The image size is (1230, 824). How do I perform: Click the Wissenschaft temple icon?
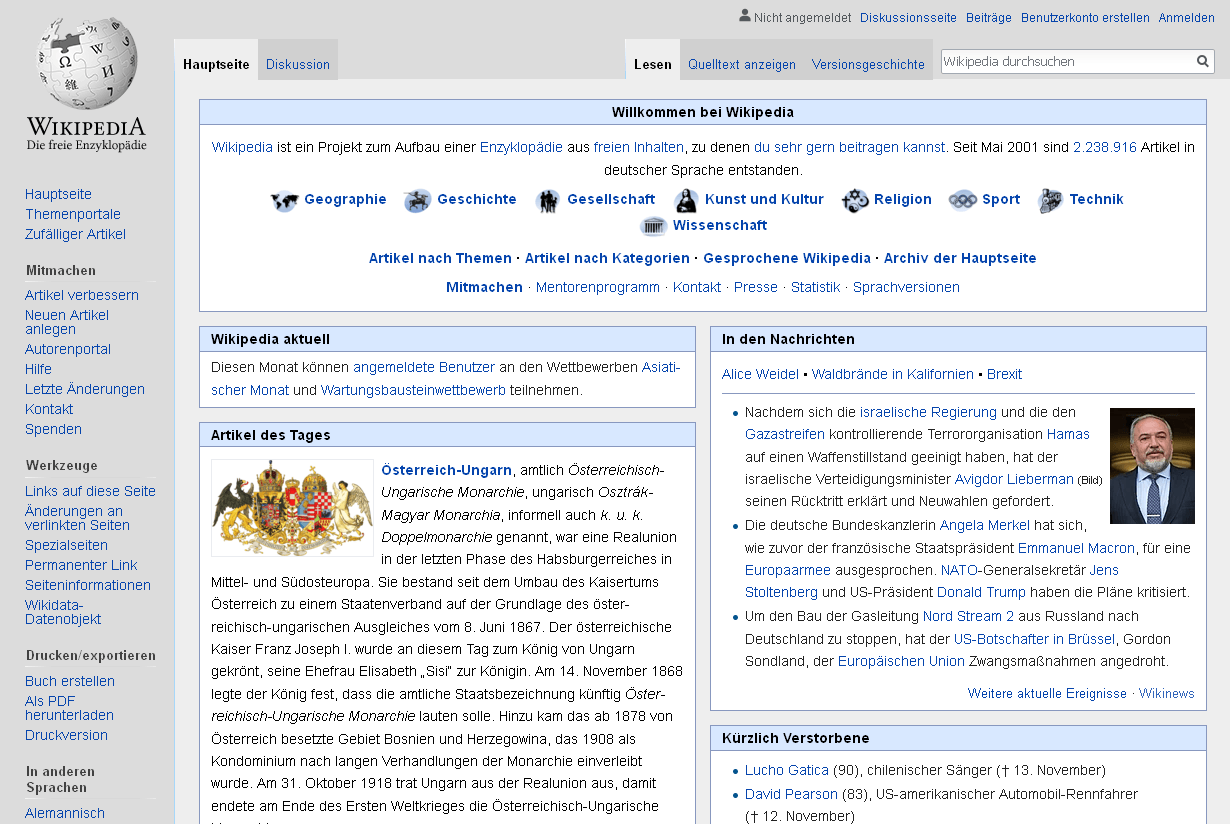click(654, 226)
